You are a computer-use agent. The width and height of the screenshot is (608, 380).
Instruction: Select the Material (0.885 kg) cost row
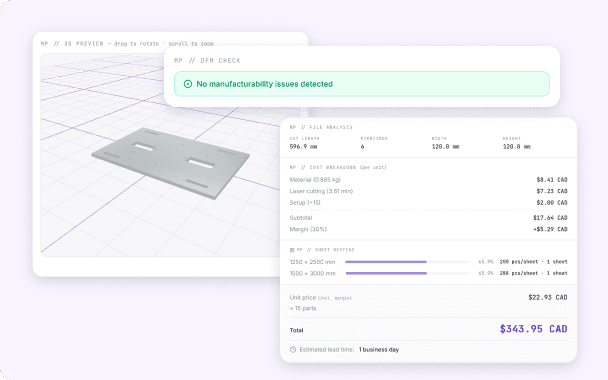428,180
